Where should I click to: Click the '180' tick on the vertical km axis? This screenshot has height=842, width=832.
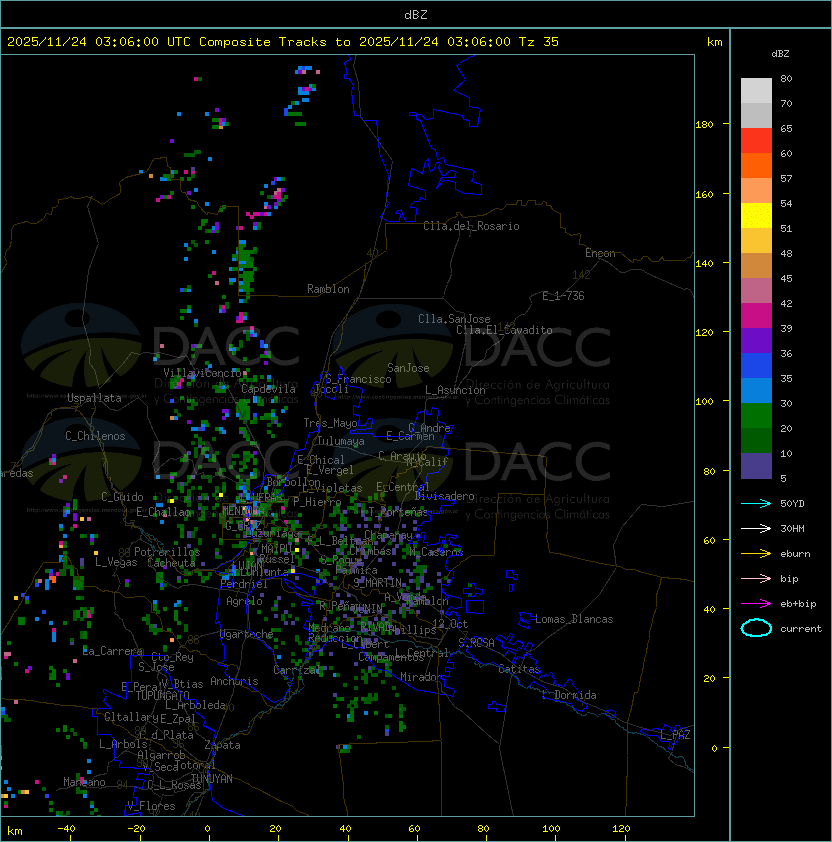pyautogui.click(x=704, y=125)
